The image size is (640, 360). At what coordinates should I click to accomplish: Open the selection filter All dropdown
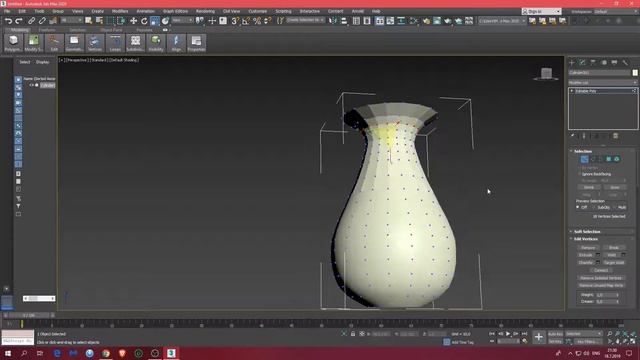(x=71, y=20)
